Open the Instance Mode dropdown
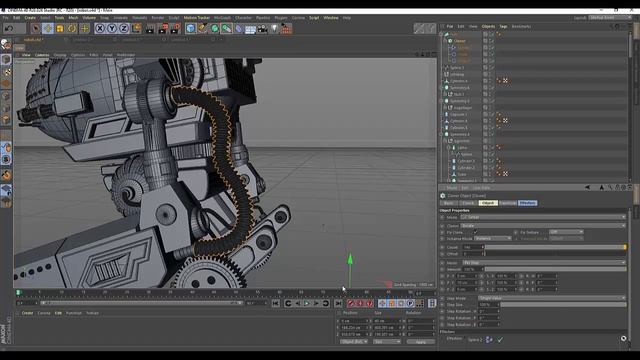 coord(492,238)
